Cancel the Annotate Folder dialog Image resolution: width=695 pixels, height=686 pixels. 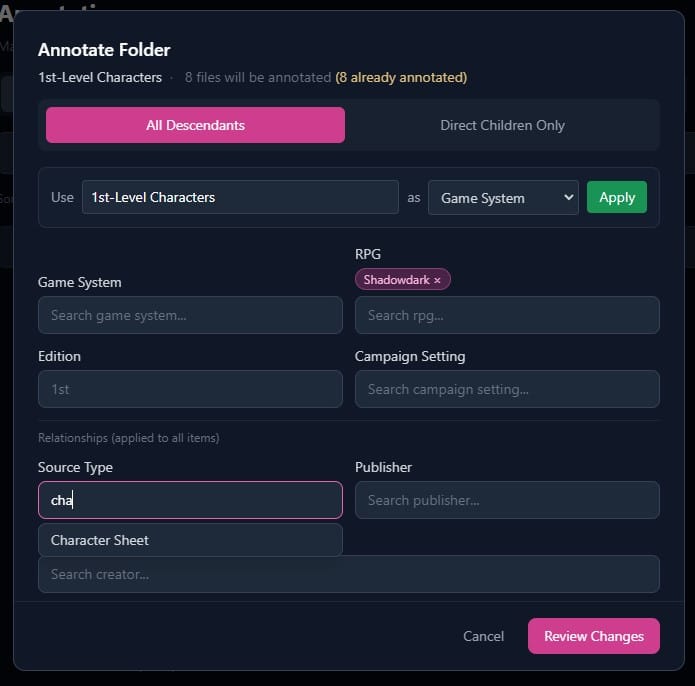(483, 636)
